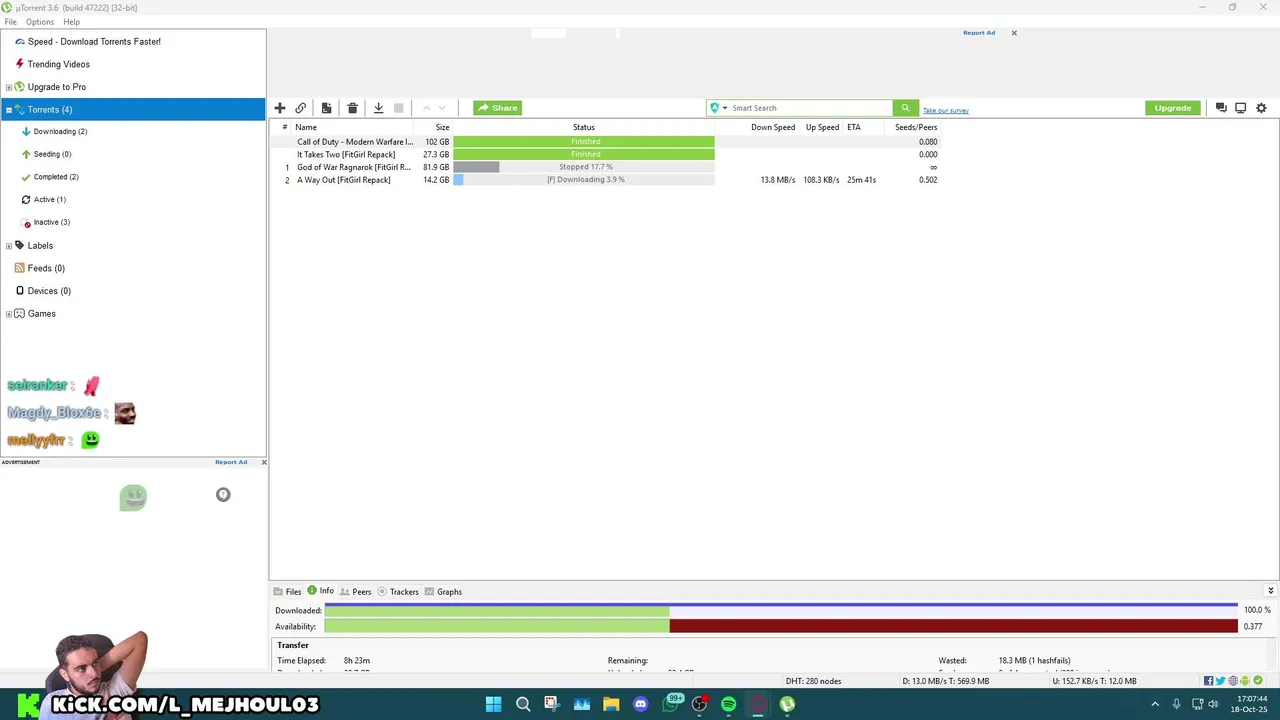1280x720 pixels.
Task: Click Report Ad link above toolbar
Action: (x=979, y=33)
